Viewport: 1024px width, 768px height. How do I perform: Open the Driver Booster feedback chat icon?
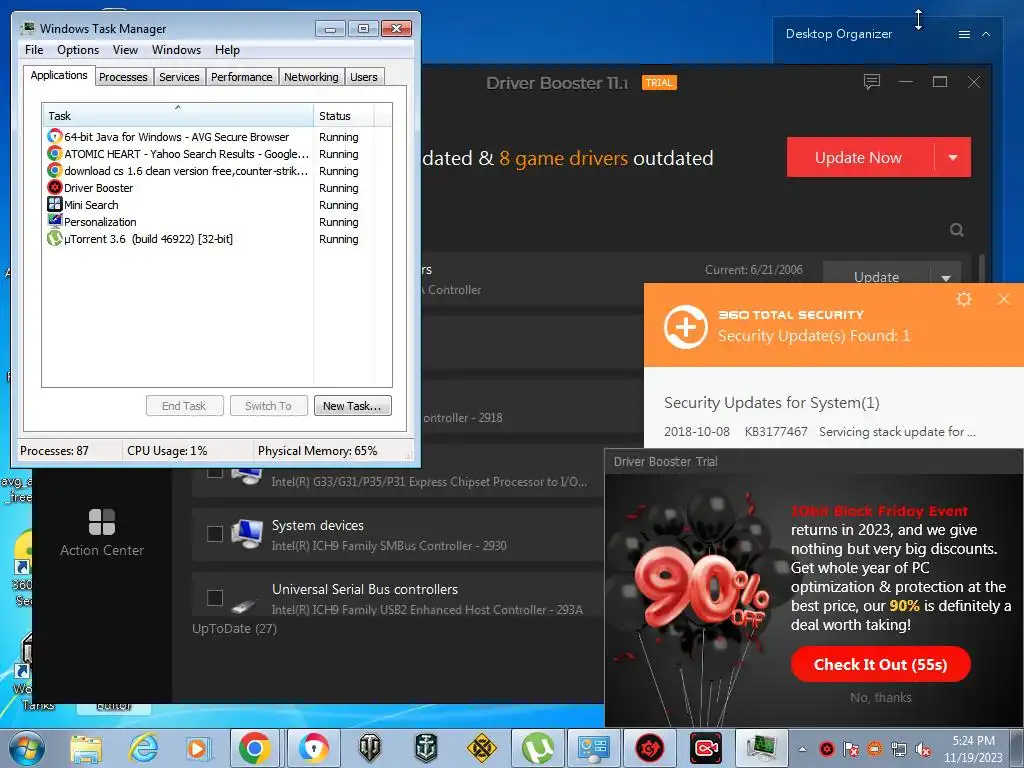click(872, 82)
